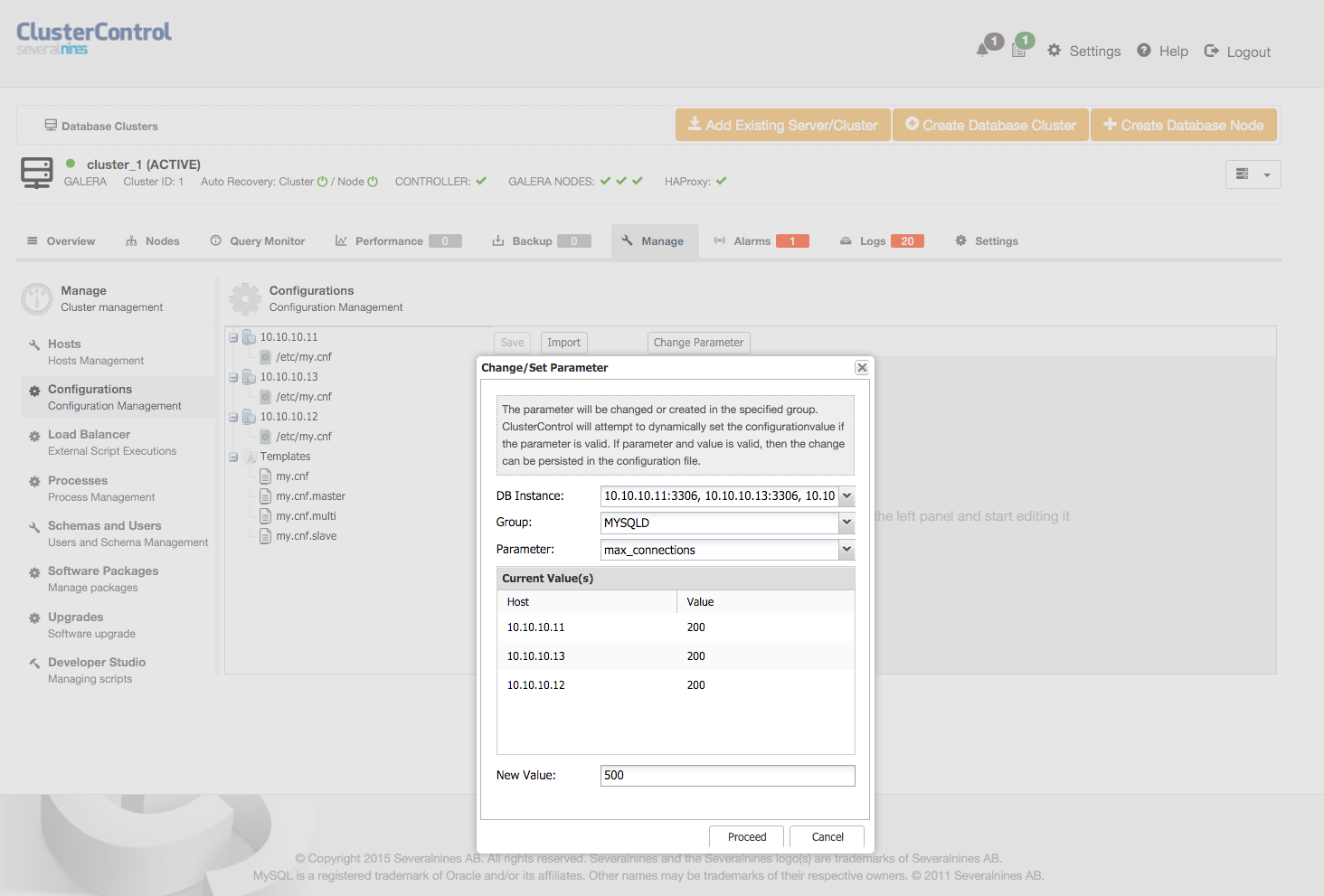This screenshot has width=1324, height=896.
Task: Open the Performance tab
Action: [398, 241]
